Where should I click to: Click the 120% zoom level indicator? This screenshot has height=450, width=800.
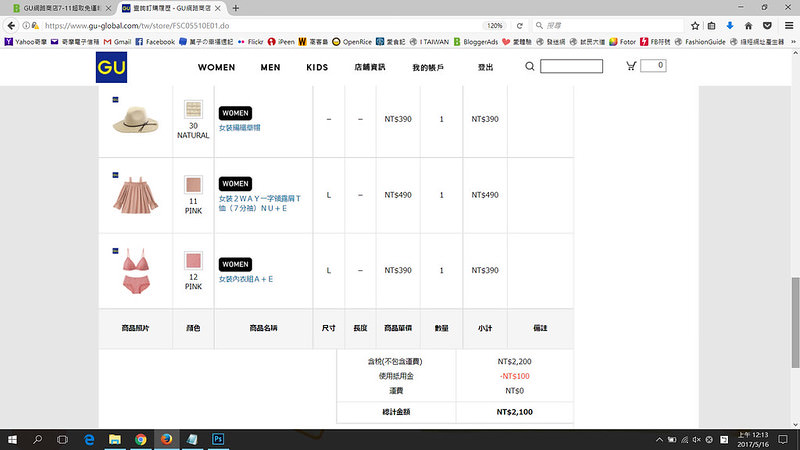(494, 26)
